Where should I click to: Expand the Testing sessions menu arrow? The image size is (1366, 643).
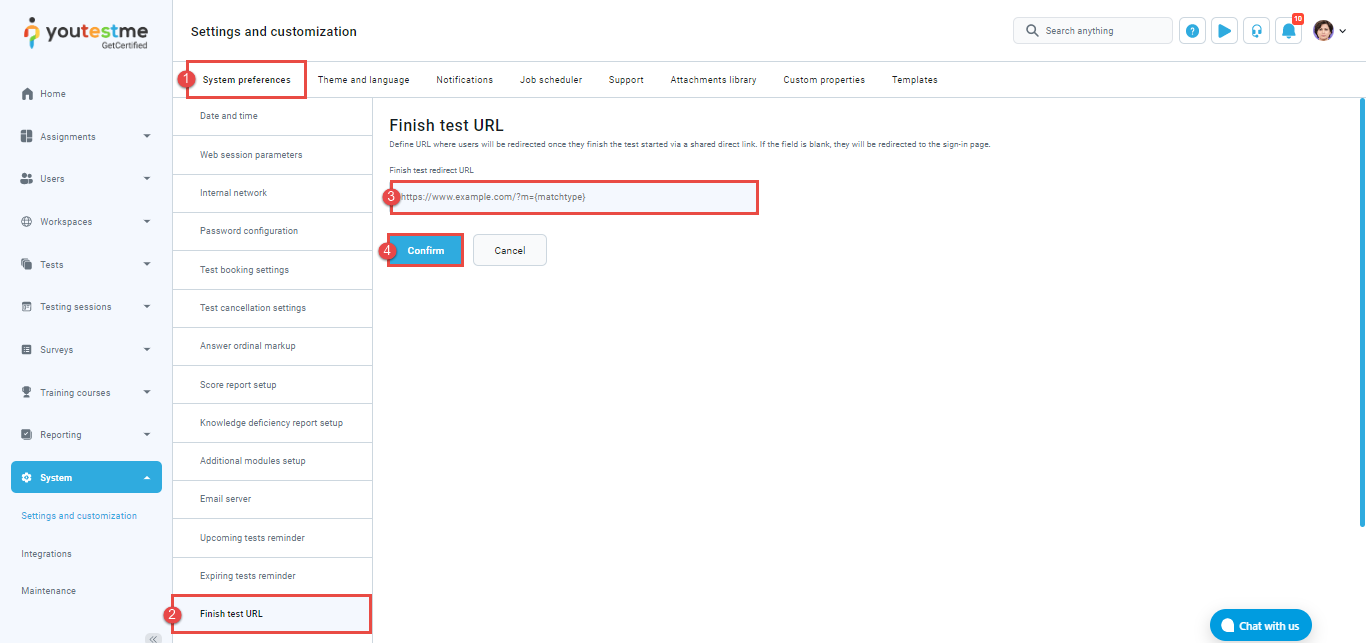(147, 307)
